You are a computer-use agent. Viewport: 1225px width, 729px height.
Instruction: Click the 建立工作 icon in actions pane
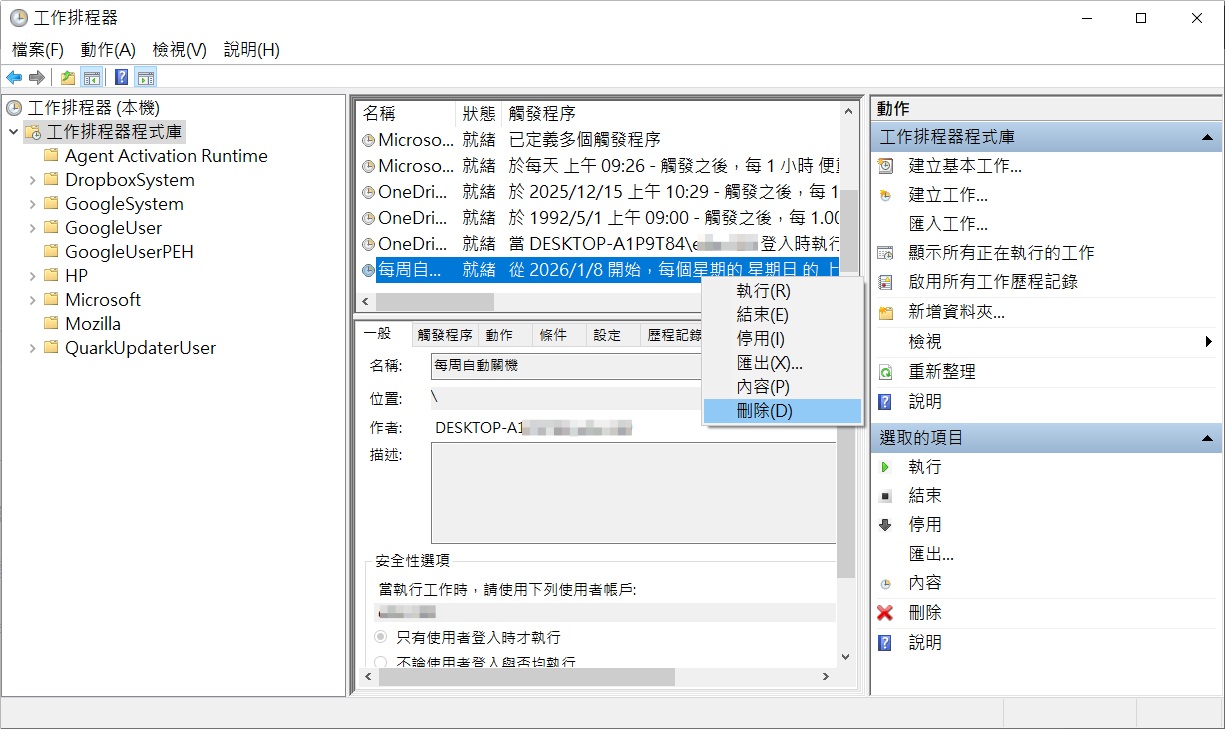tap(885, 195)
